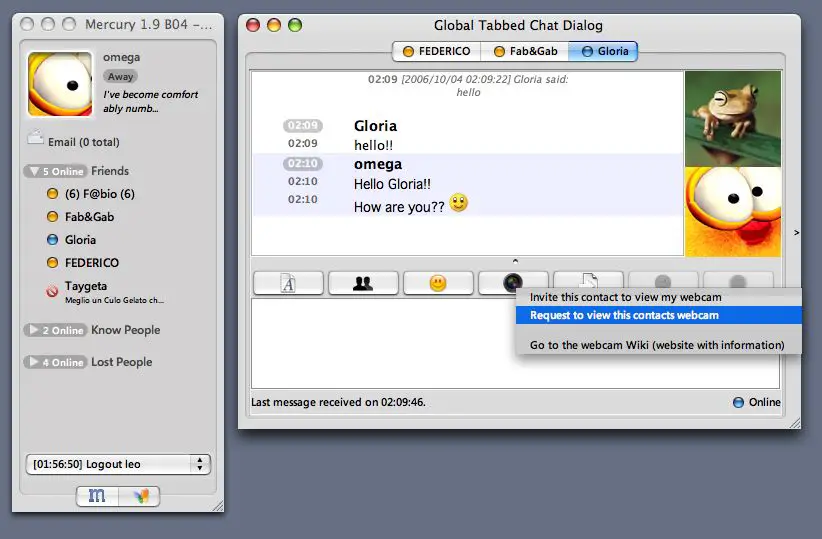Click the webcam toolbar button
This screenshot has width=822, height=539.
(513, 283)
